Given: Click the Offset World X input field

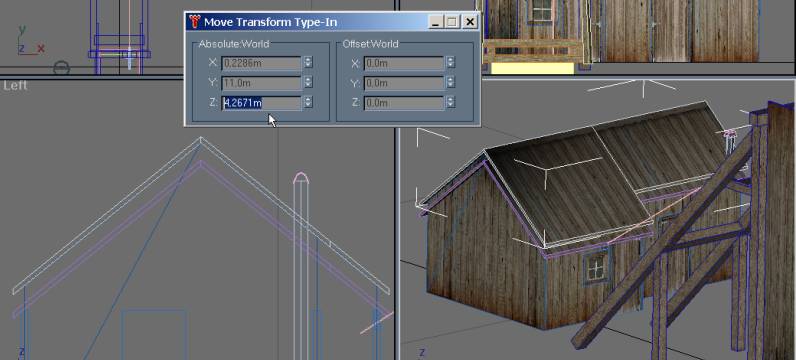Looking at the screenshot, I should pyautogui.click(x=404, y=63).
